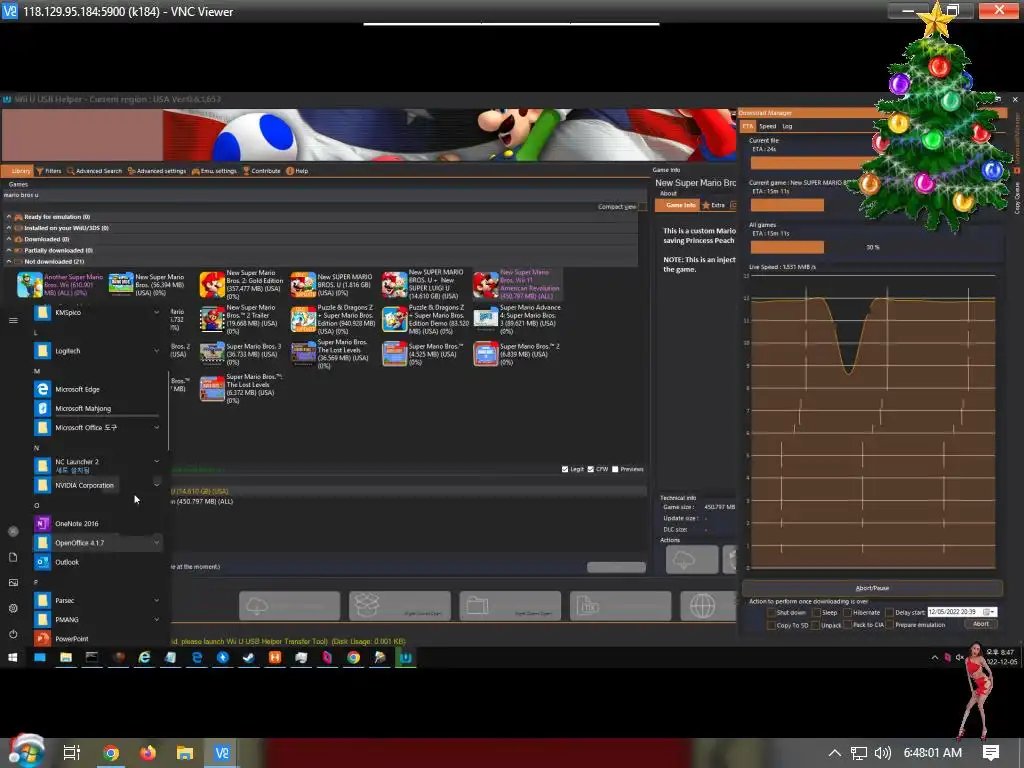Open the delay start date picker dropdown
Screen dimensions: 1024x768
[x=989, y=612]
